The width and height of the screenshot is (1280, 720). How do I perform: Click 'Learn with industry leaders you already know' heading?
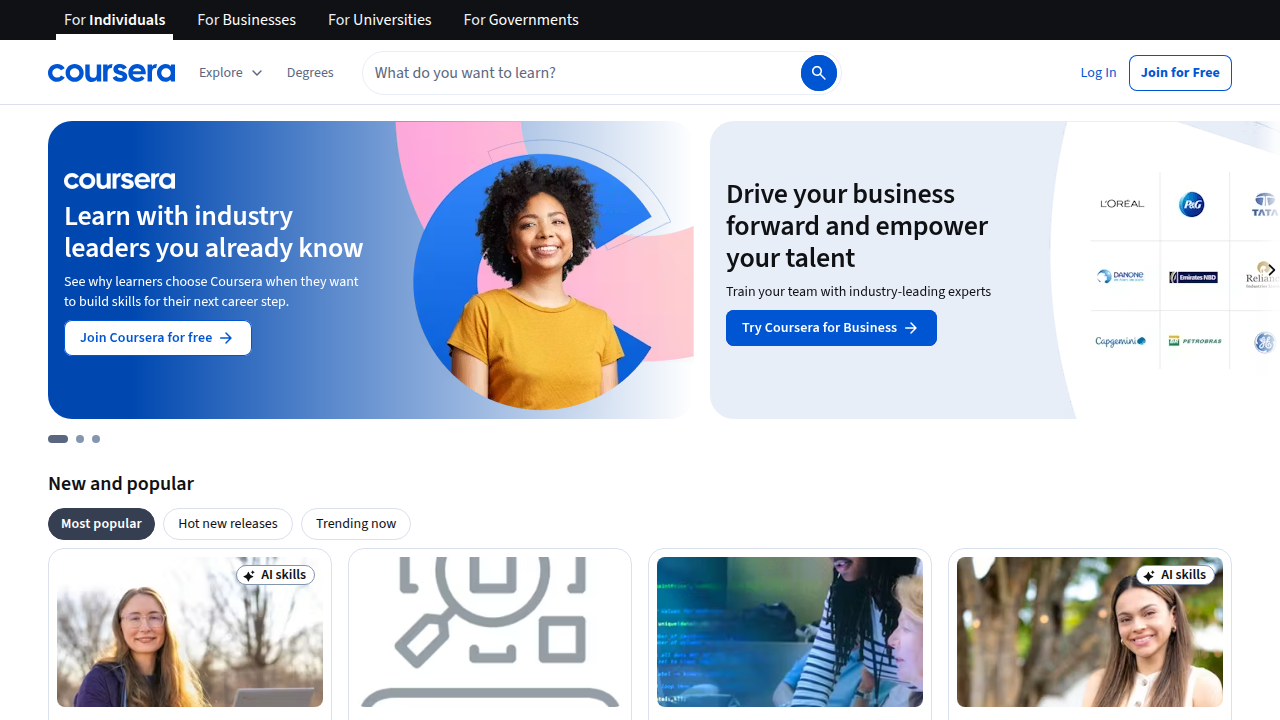point(214,232)
